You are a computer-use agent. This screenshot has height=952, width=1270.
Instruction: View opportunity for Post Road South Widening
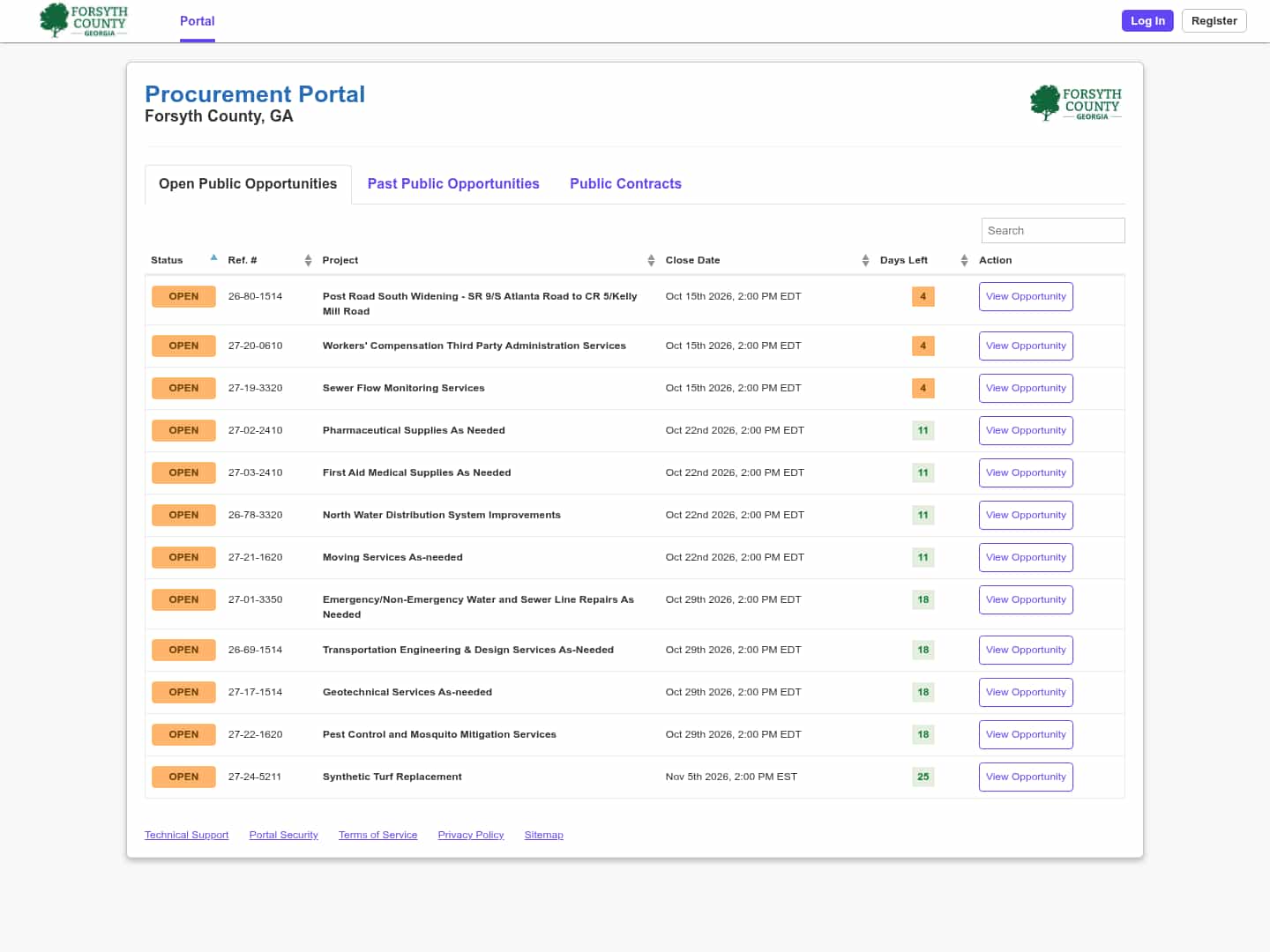click(x=1026, y=297)
